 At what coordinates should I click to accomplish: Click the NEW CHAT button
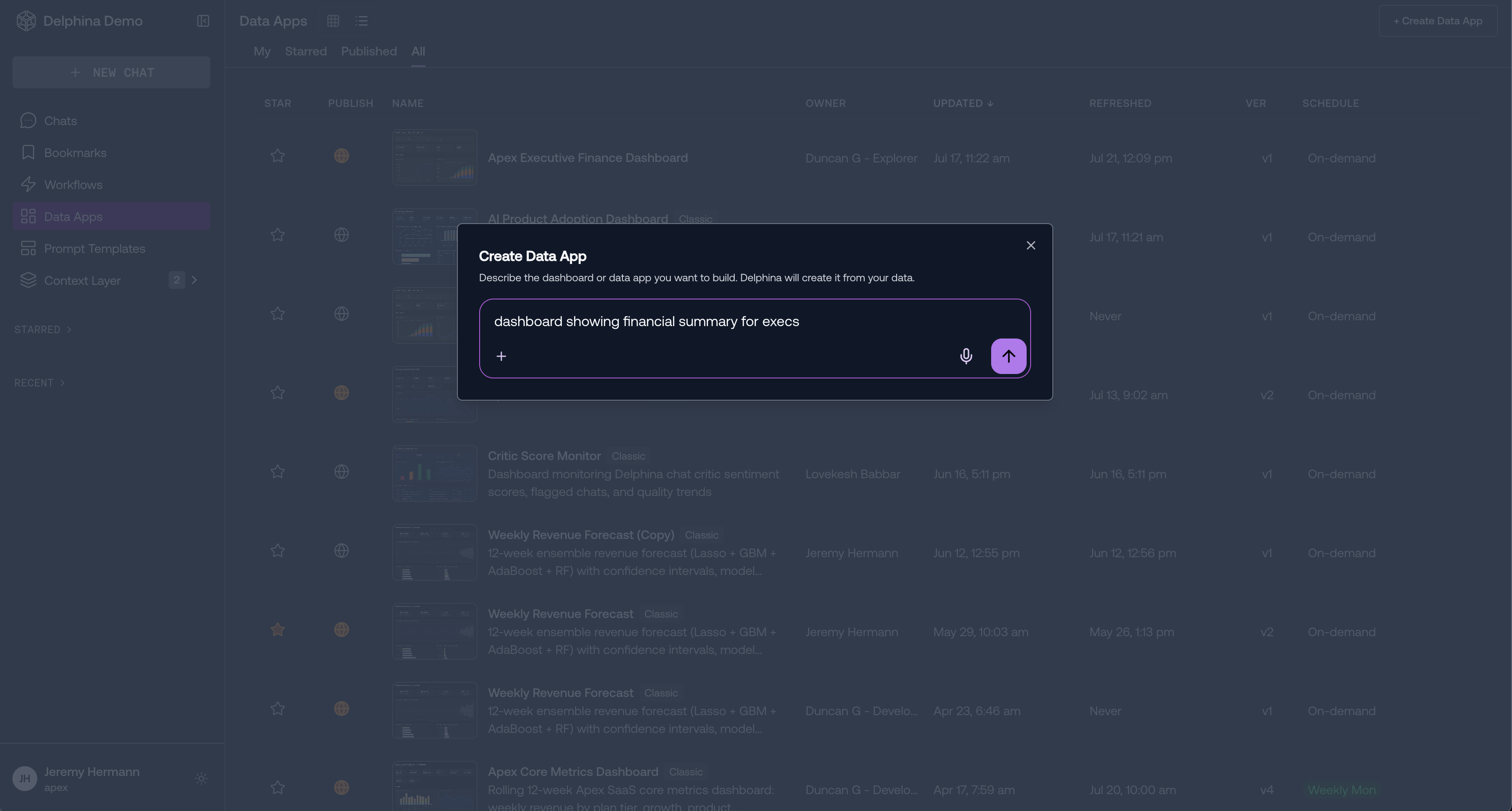111,72
